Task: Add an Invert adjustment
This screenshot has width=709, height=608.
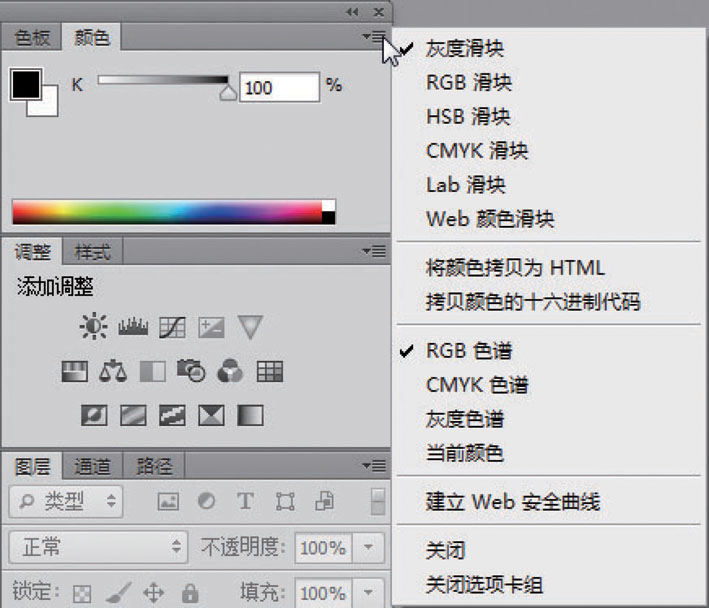Action: point(94,414)
